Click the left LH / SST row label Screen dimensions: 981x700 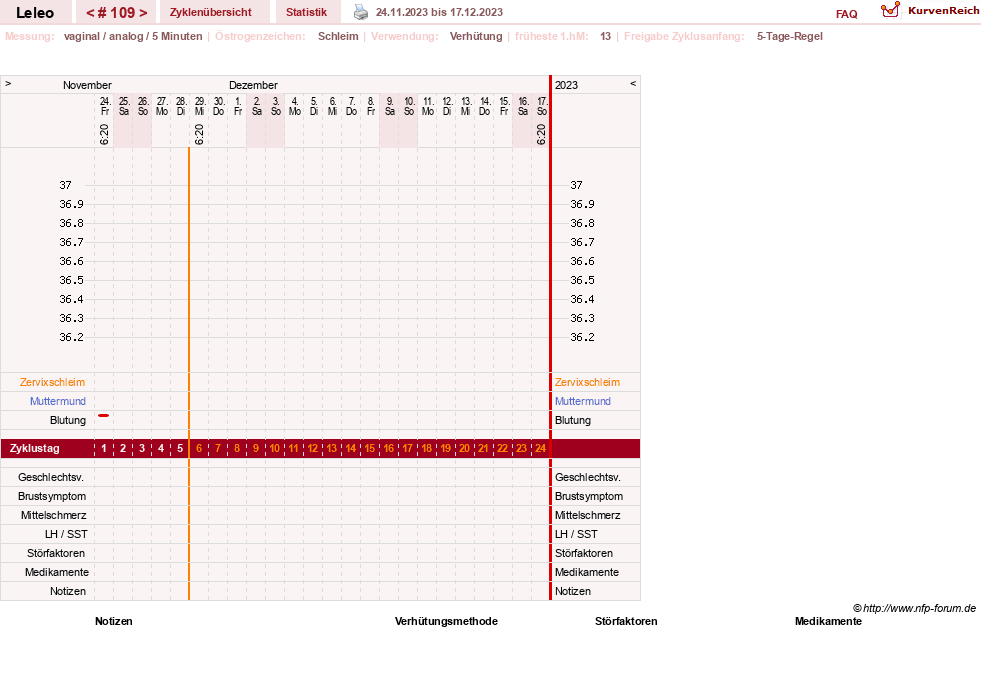coord(66,534)
